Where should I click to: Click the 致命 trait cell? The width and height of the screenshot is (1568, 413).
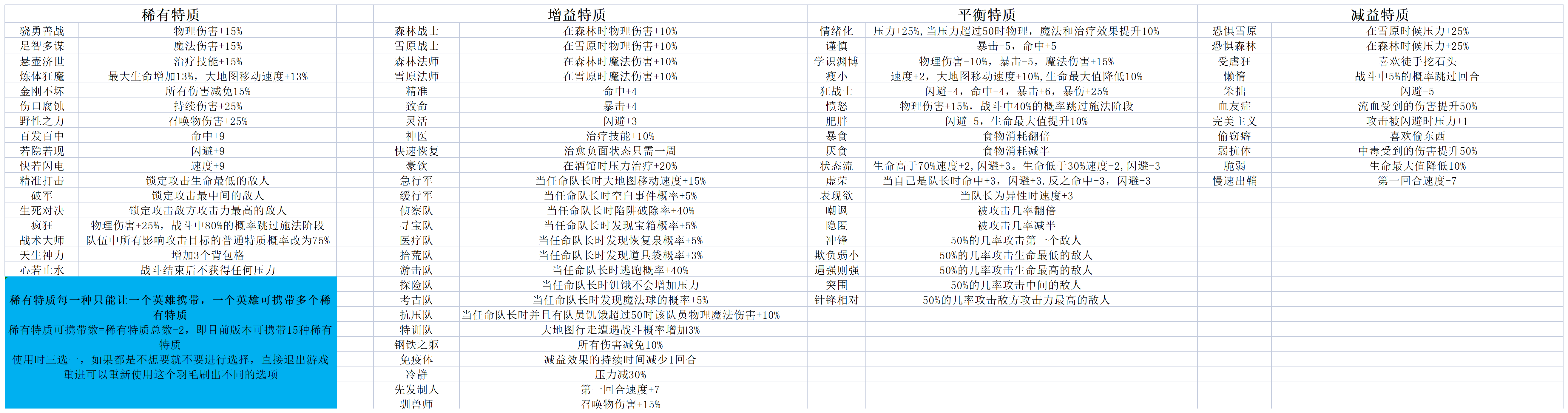(416, 106)
